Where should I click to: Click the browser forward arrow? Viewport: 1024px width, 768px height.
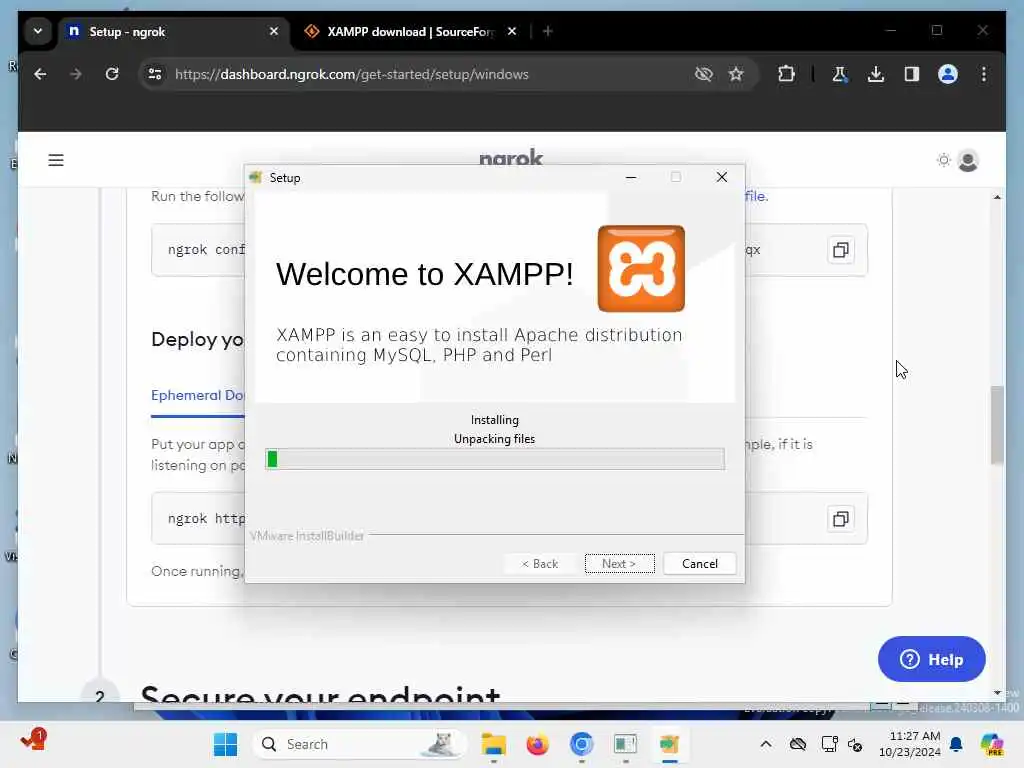tap(76, 74)
